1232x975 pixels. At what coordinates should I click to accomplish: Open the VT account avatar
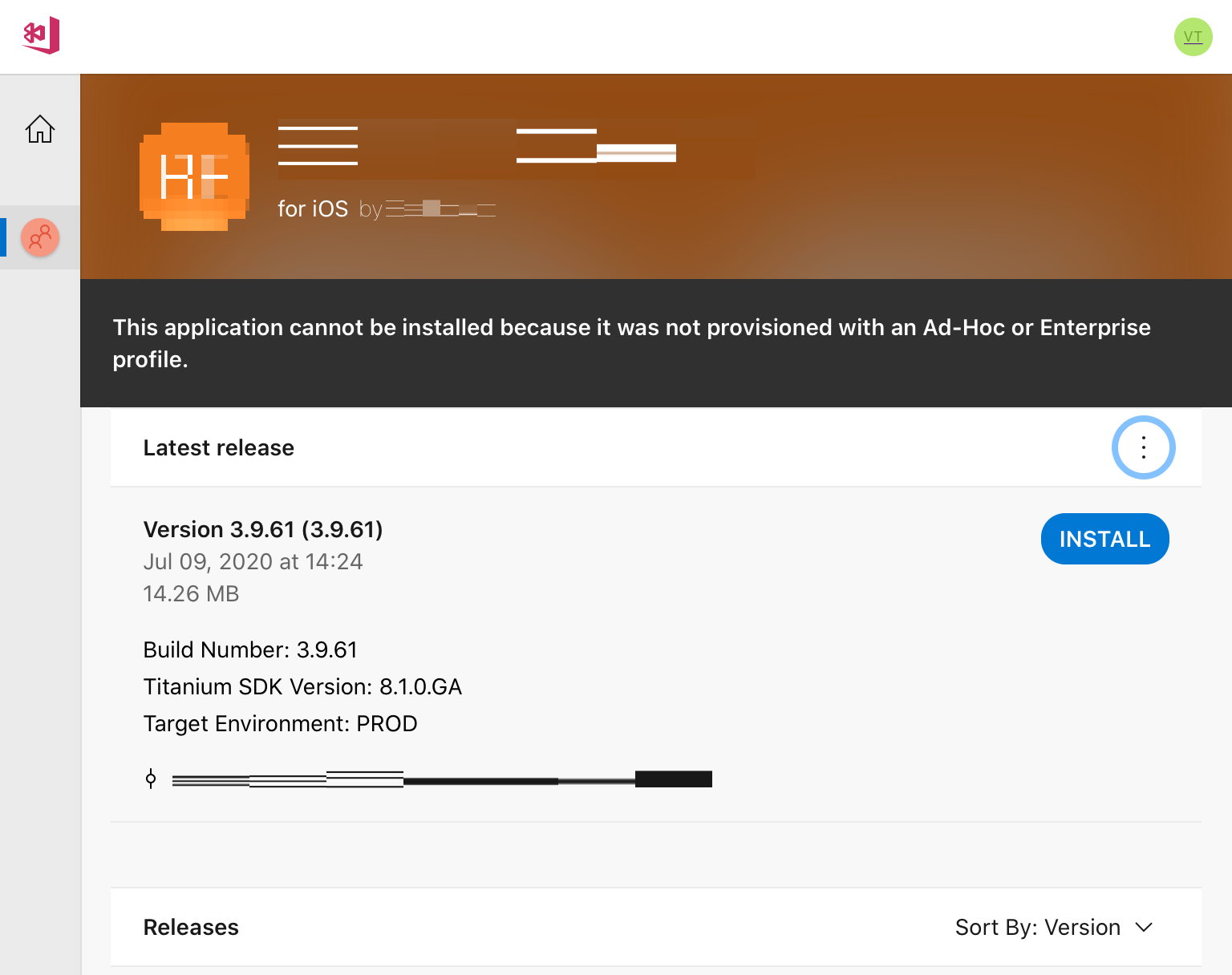coord(1193,36)
